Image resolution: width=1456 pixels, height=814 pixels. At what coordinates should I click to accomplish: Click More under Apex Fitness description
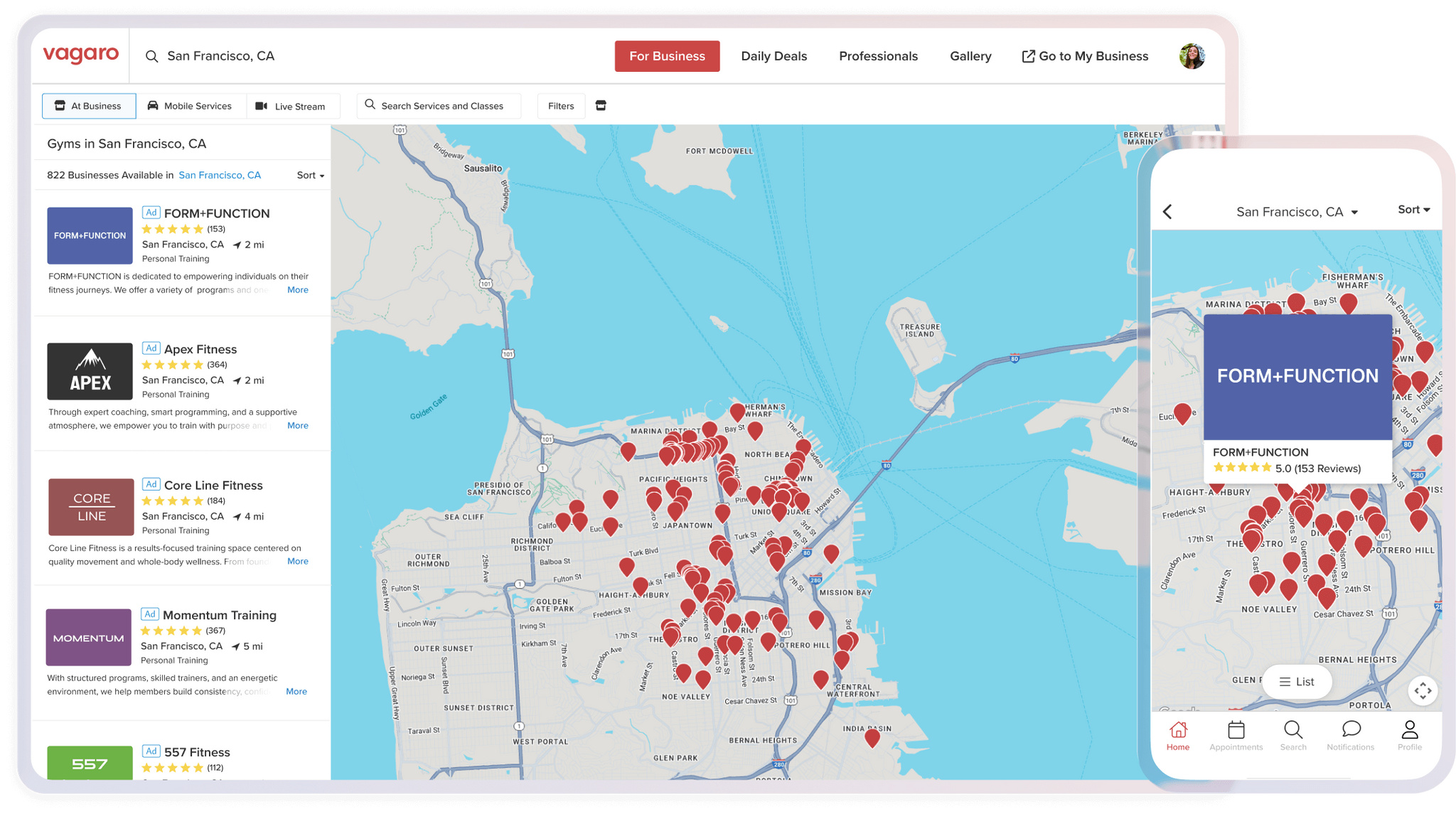[x=297, y=426]
